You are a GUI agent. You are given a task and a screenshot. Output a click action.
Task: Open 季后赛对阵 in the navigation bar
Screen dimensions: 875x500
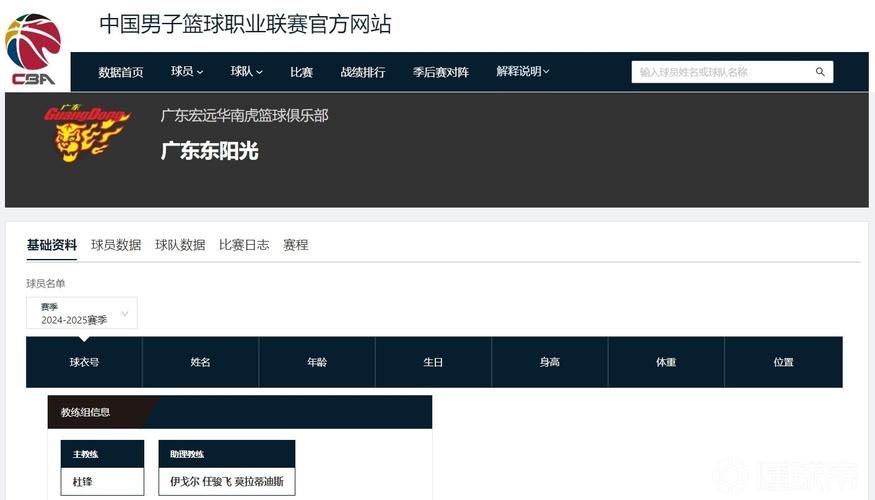pos(441,72)
